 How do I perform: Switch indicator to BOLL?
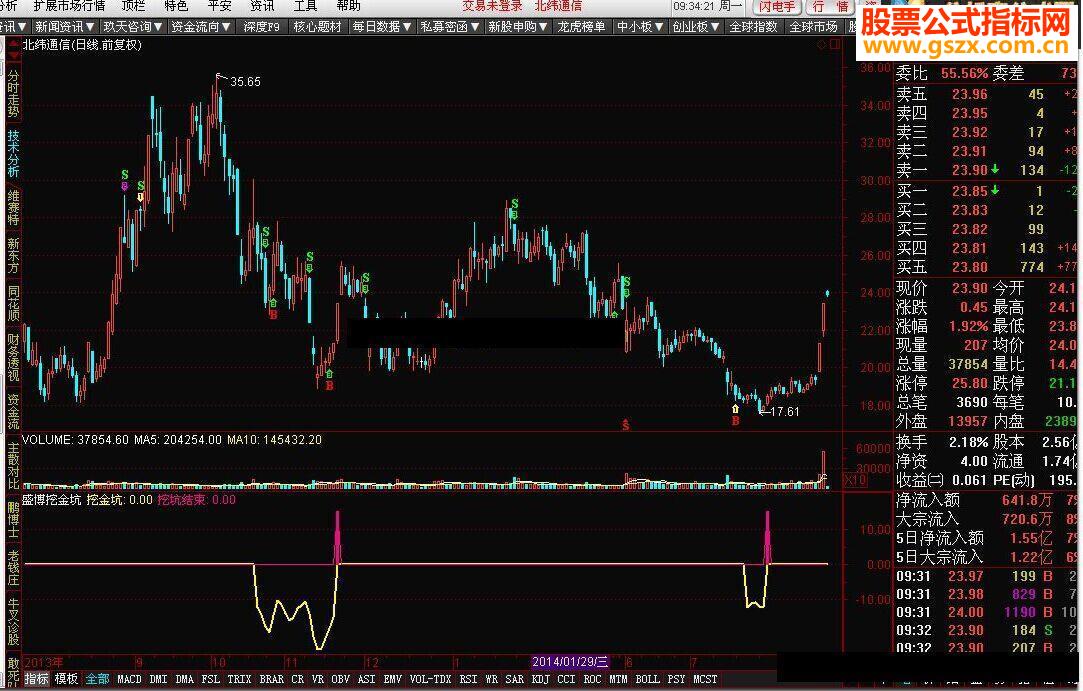647,679
